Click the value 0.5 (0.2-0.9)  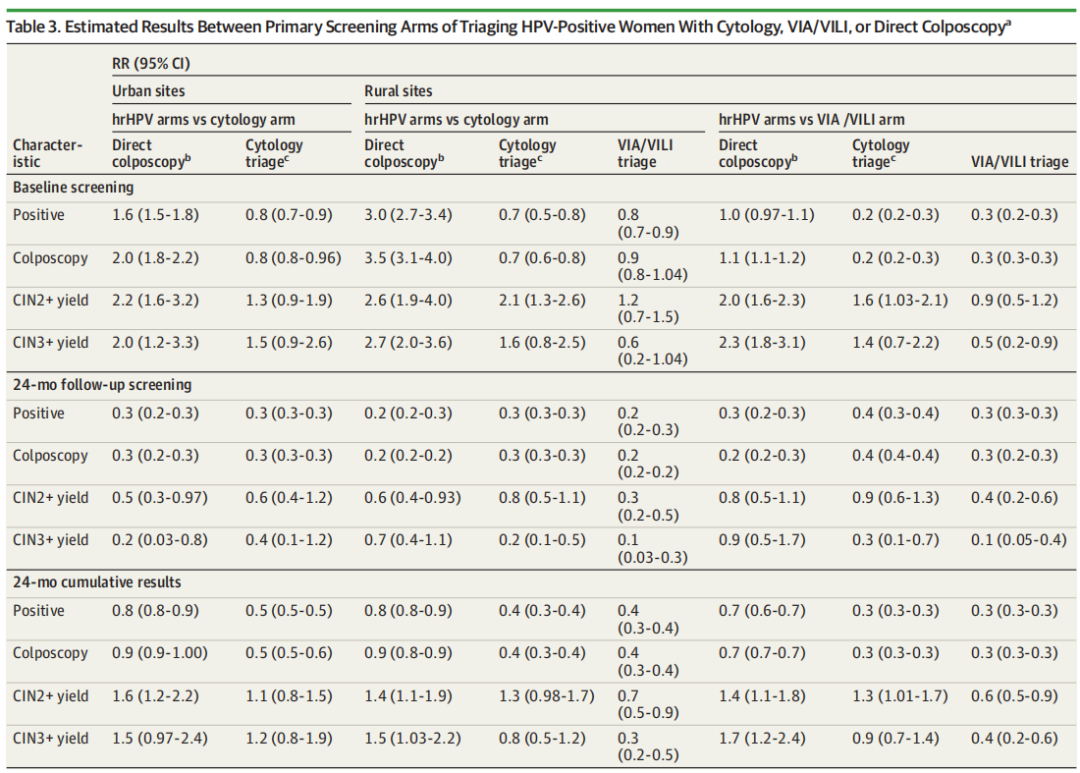(1014, 343)
